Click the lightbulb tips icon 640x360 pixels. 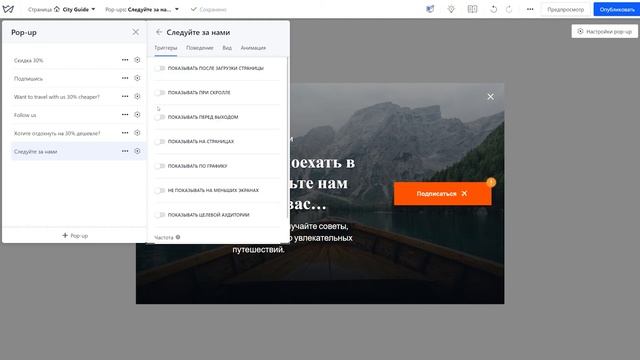click(x=451, y=9)
